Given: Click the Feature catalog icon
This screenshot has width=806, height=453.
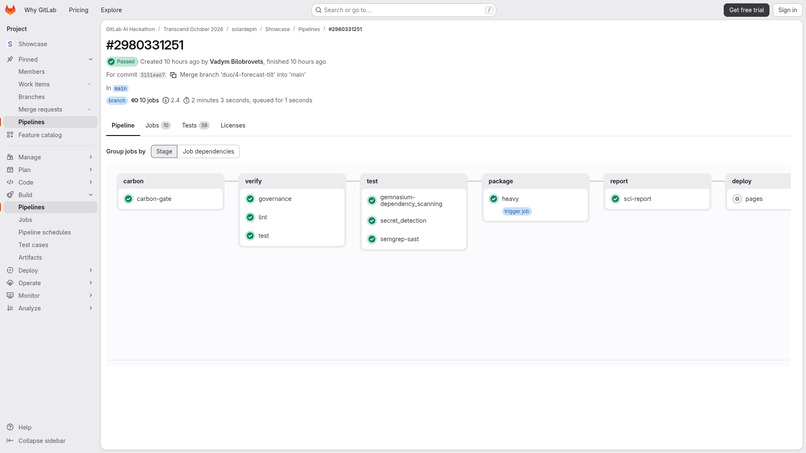Looking at the screenshot, I should pos(10,135).
